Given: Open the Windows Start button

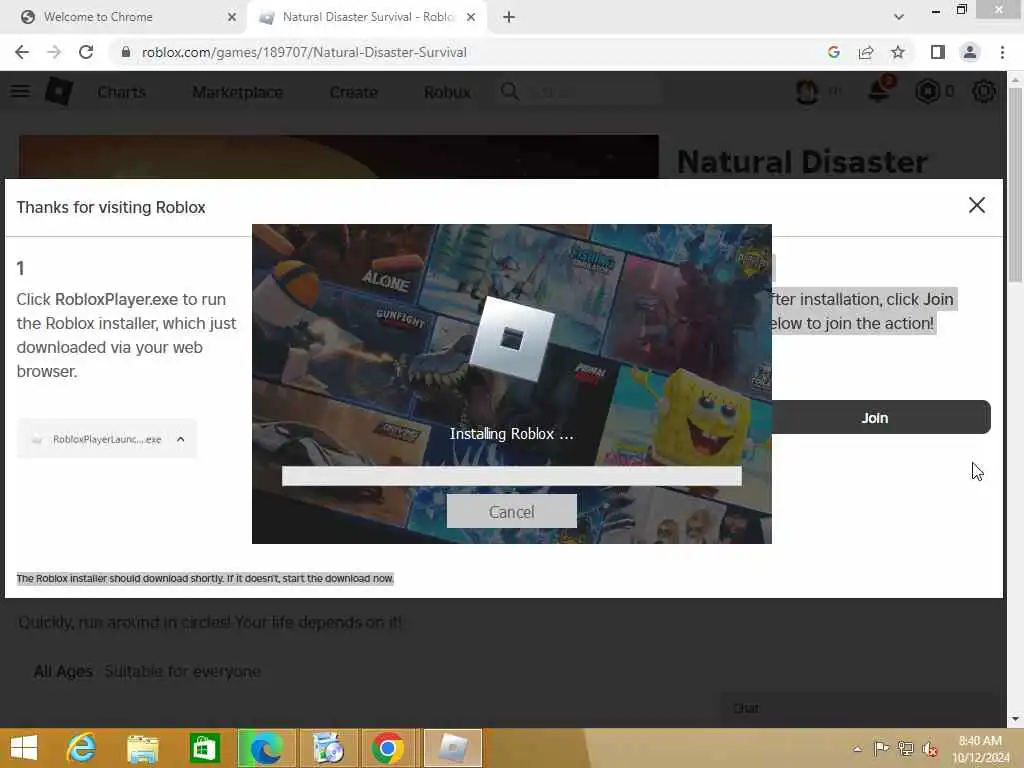Looking at the screenshot, I should tap(24, 748).
